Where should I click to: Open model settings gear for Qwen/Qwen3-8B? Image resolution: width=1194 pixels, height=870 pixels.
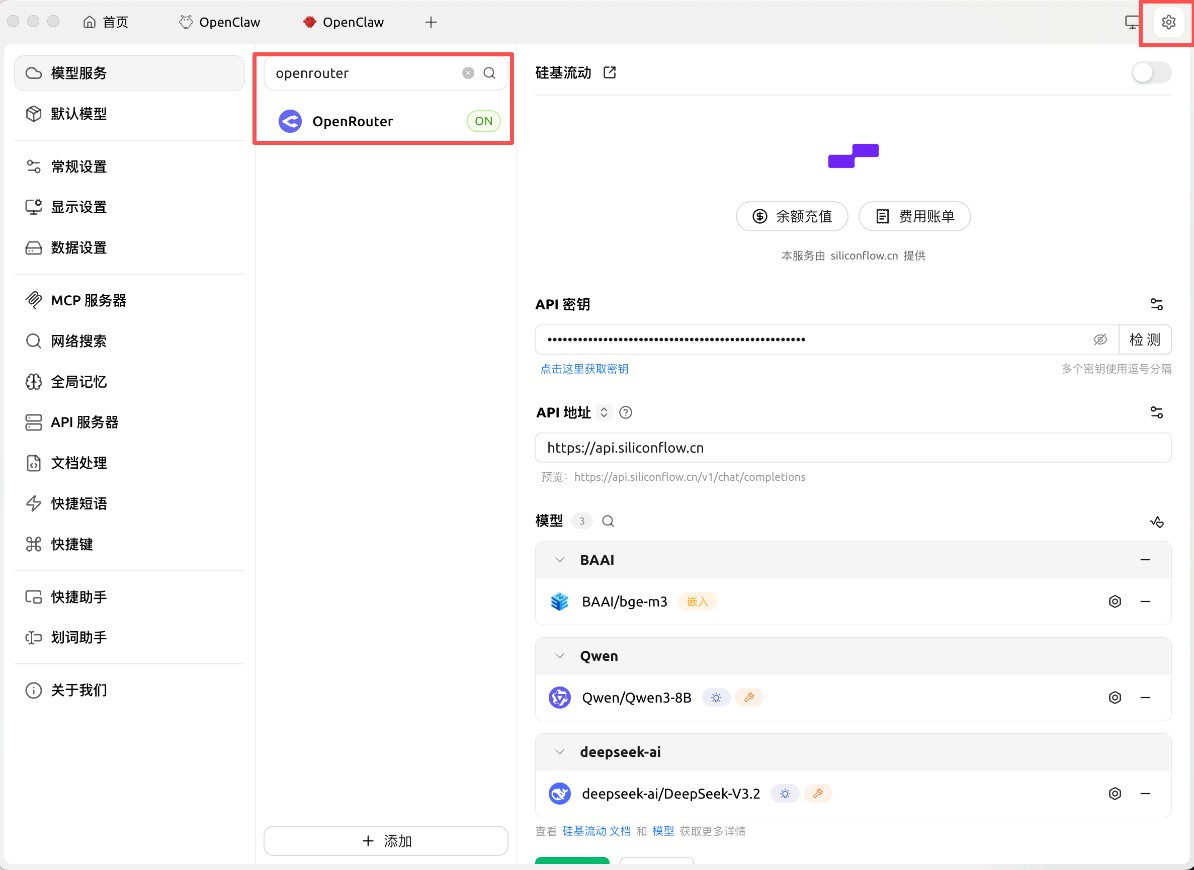click(x=1115, y=697)
